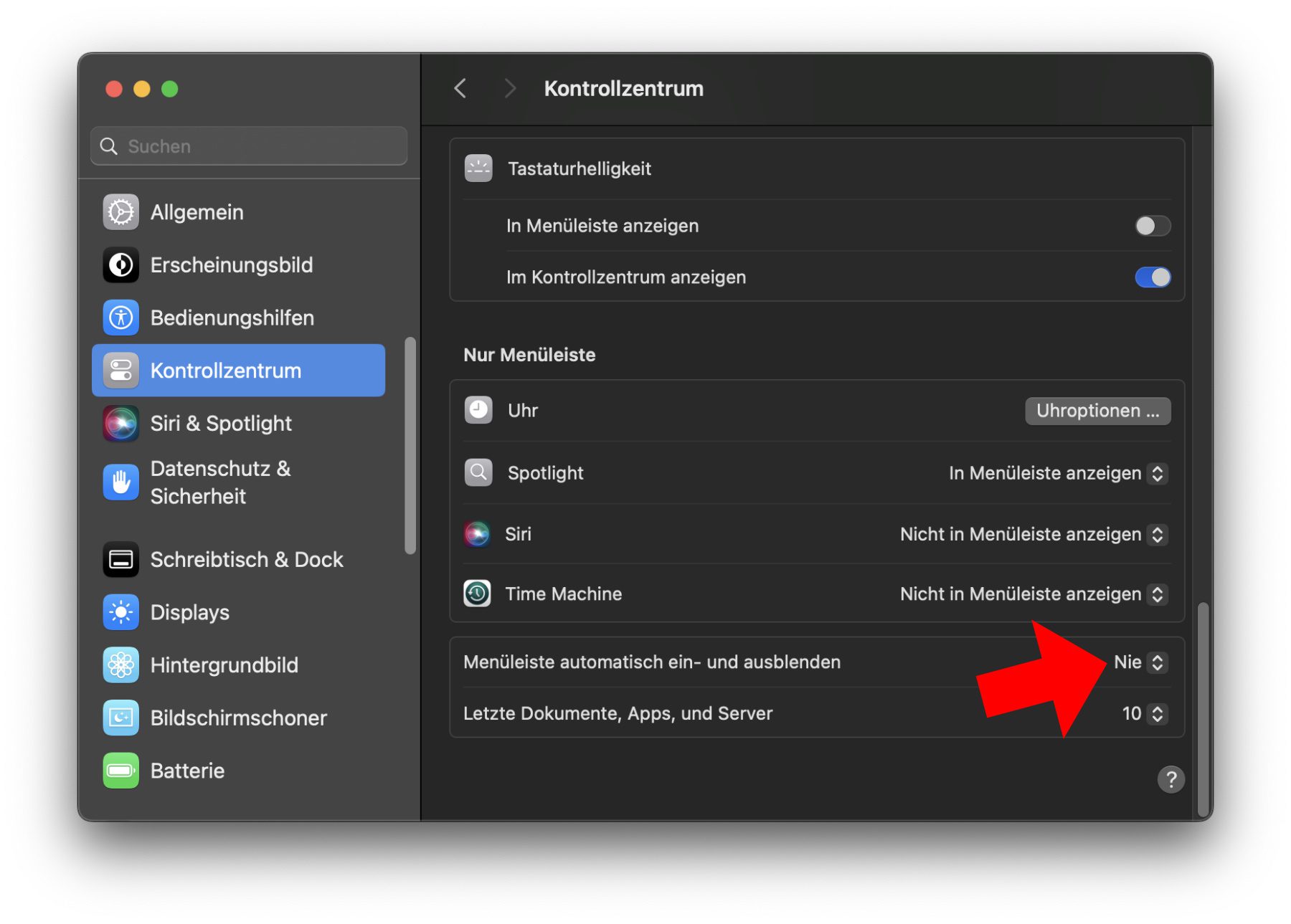This screenshot has height=924, width=1291.
Task: Click the Batterie icon in sidebar
Action: pos(120,771)
